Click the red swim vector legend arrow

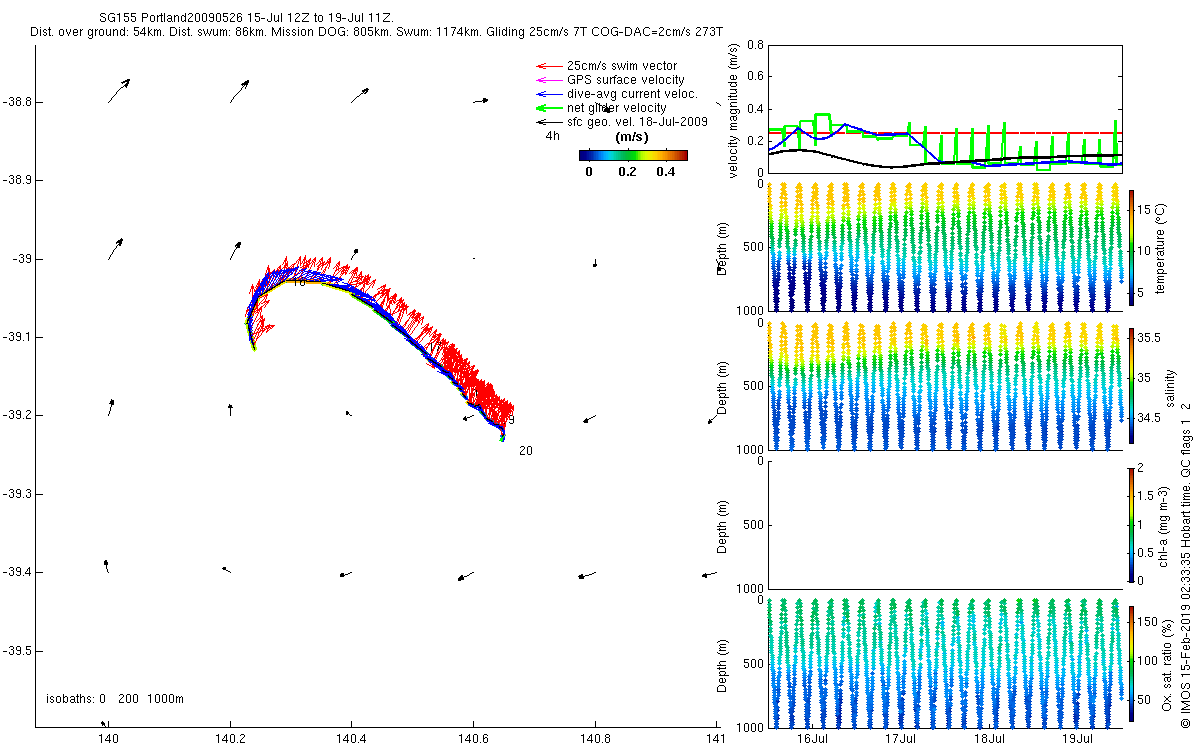pyautogui.click(x=548, y=66)
